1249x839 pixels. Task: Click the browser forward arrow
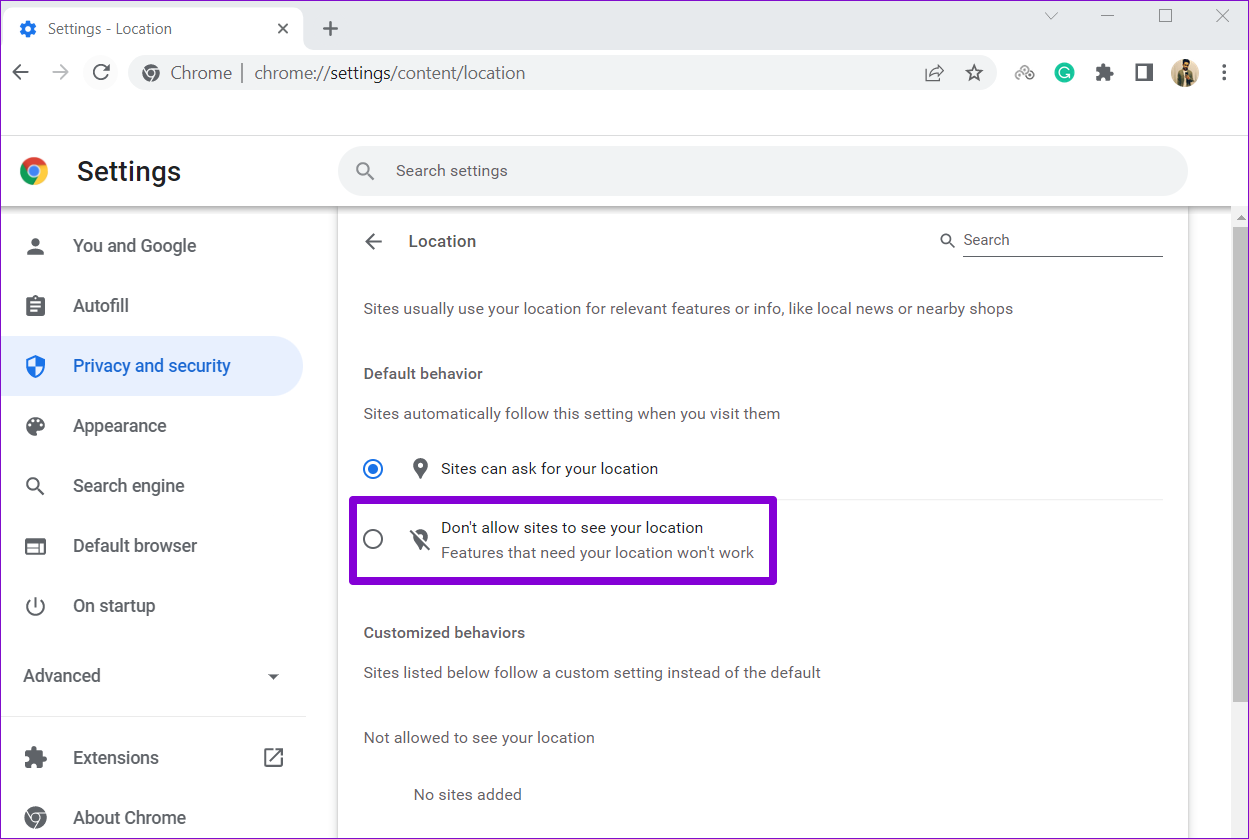click(x=60, y=72)
